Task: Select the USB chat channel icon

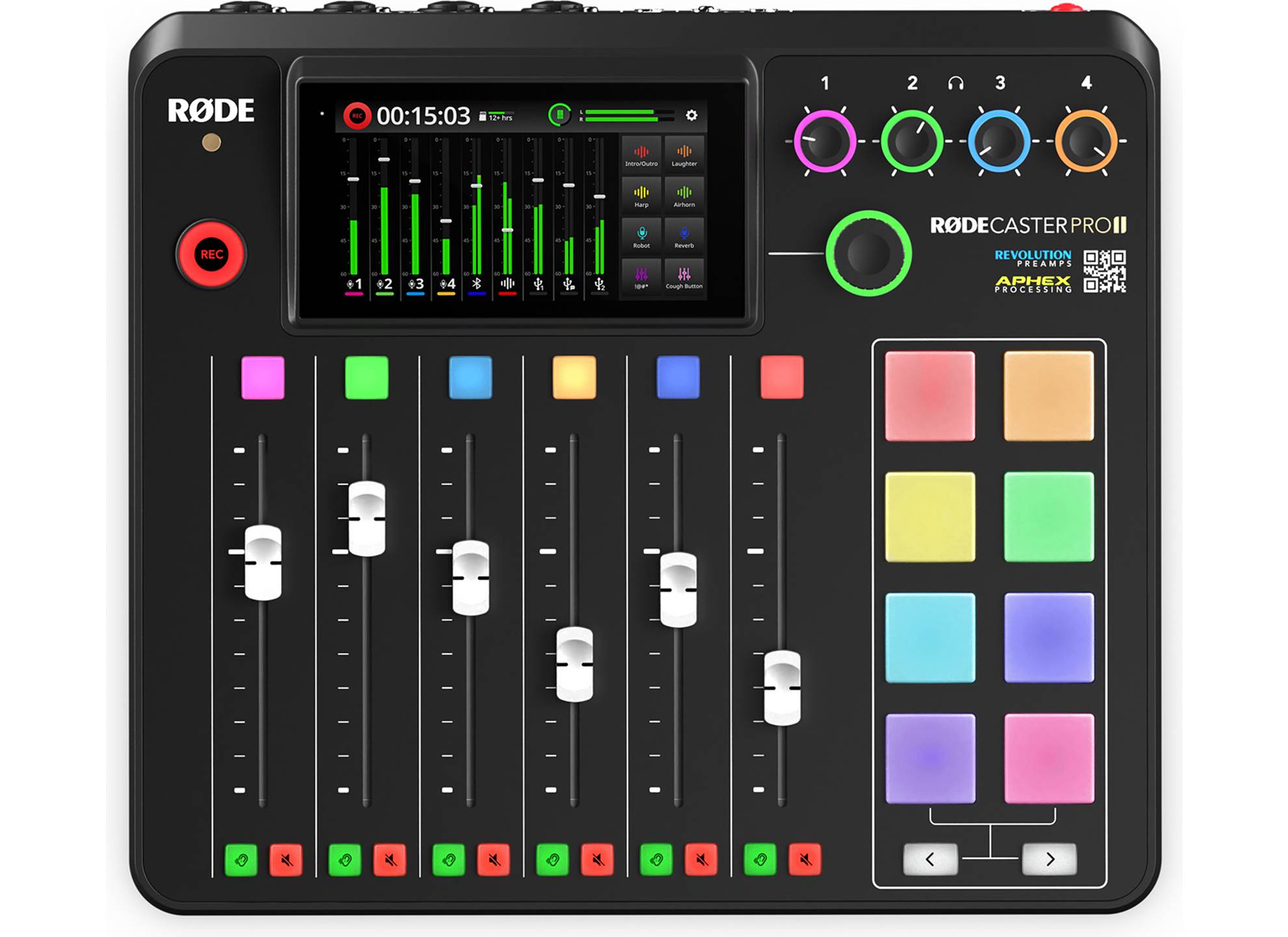Action: 569,284
